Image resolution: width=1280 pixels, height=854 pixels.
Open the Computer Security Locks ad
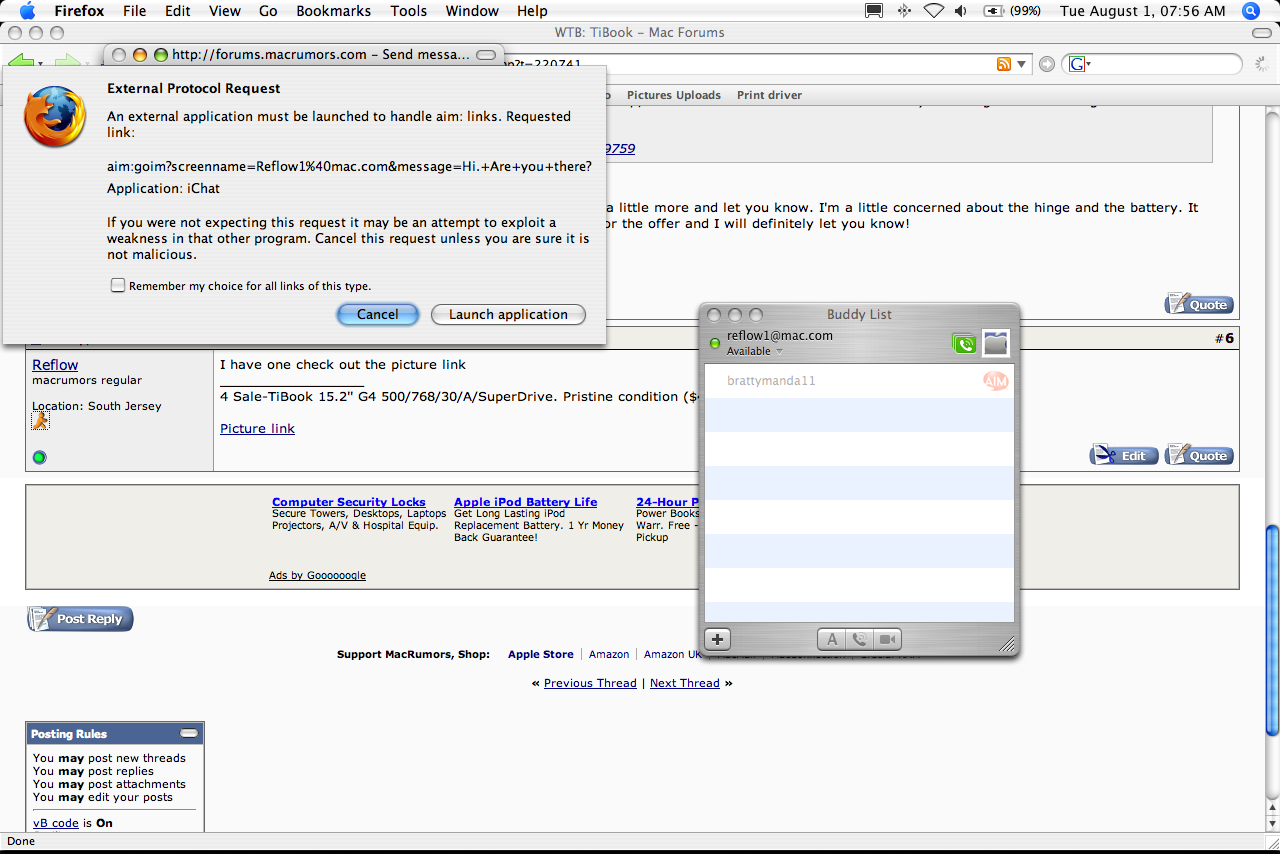(x=349, y=502)
